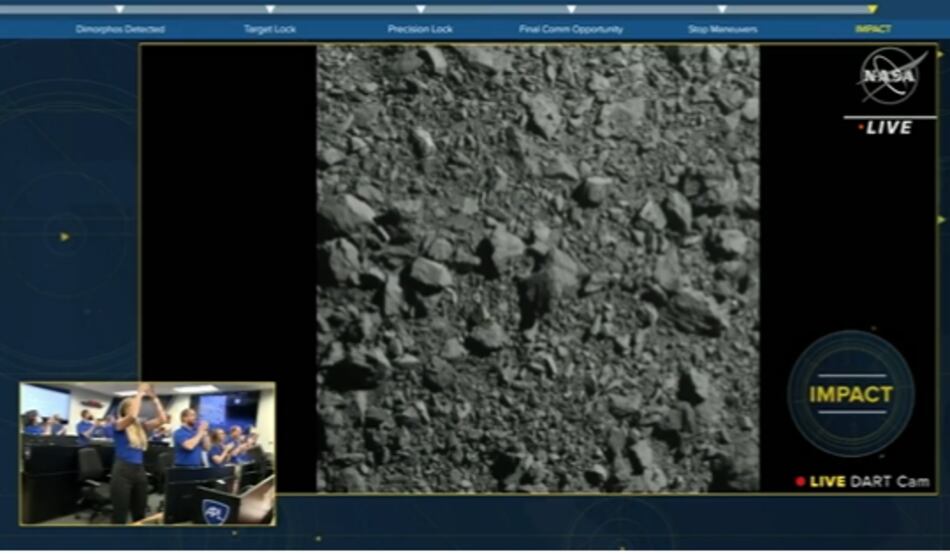This screenshot has width=950, height=554.
Task: Click the yellow IMPACT label in timeline
Action: [x=873, y=29]
